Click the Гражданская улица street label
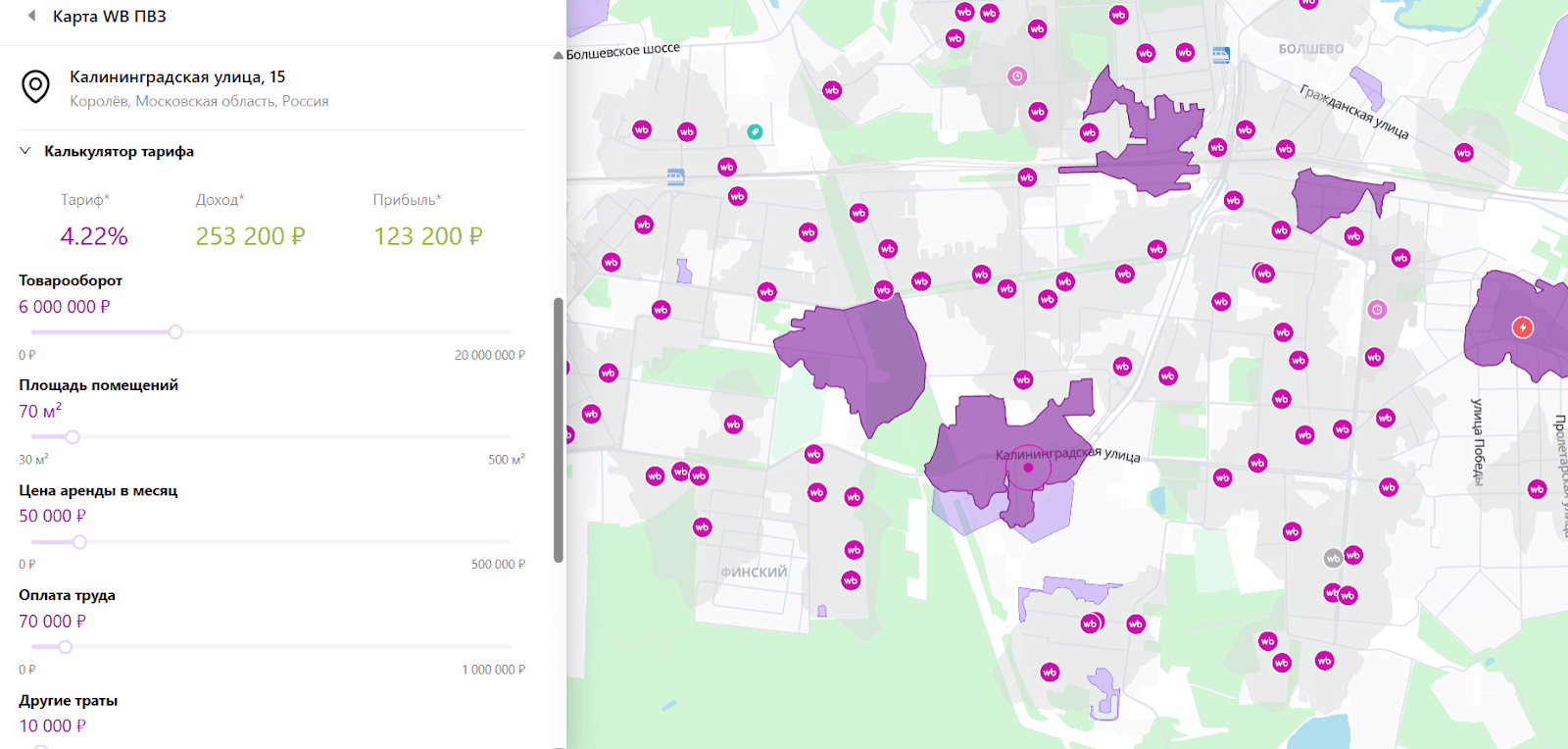Viewport: 1568px width, 749px height. (1354, 112)
